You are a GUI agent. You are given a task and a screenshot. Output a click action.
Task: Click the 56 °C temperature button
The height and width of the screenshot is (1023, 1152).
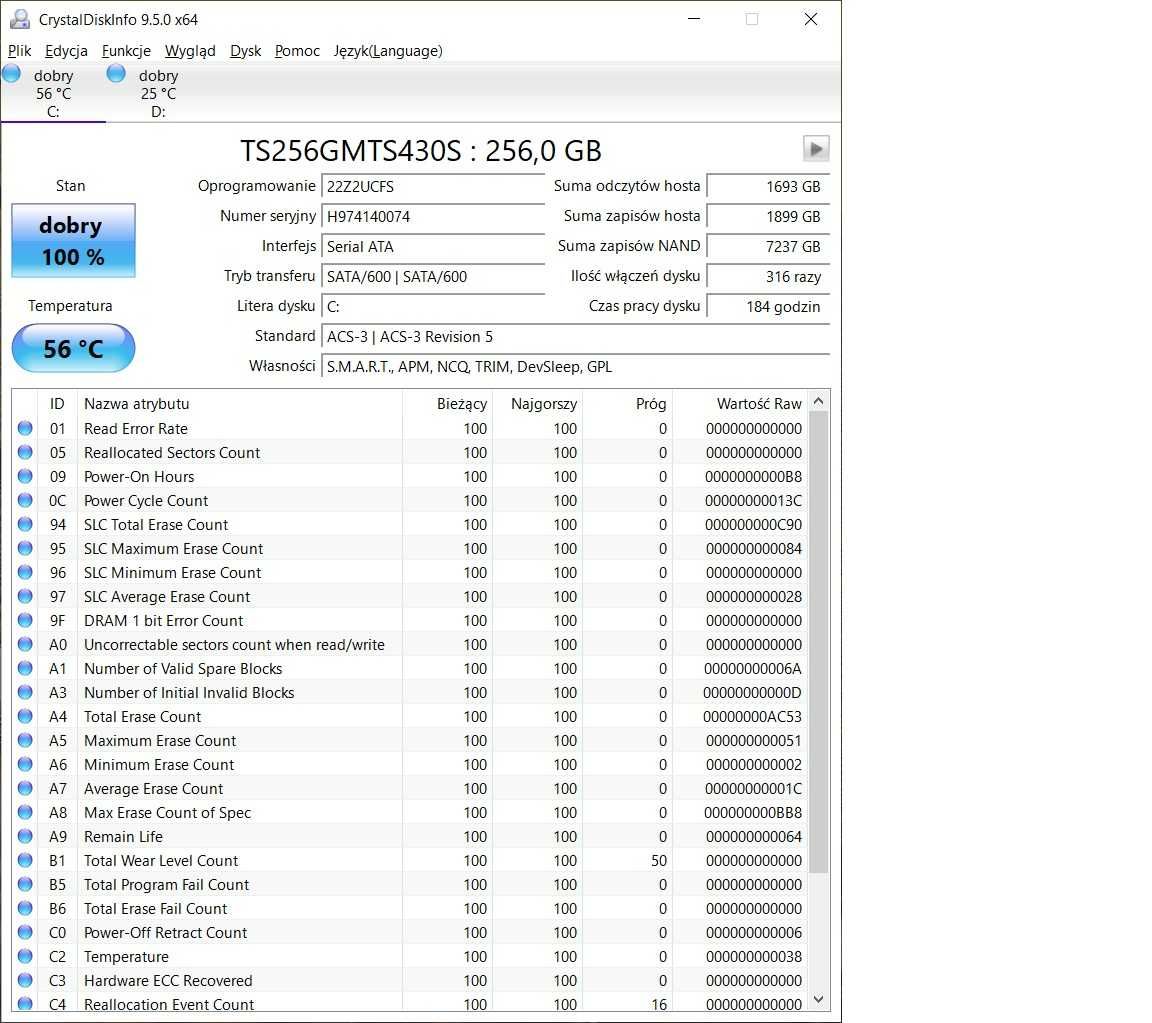(x=73, y=348)
